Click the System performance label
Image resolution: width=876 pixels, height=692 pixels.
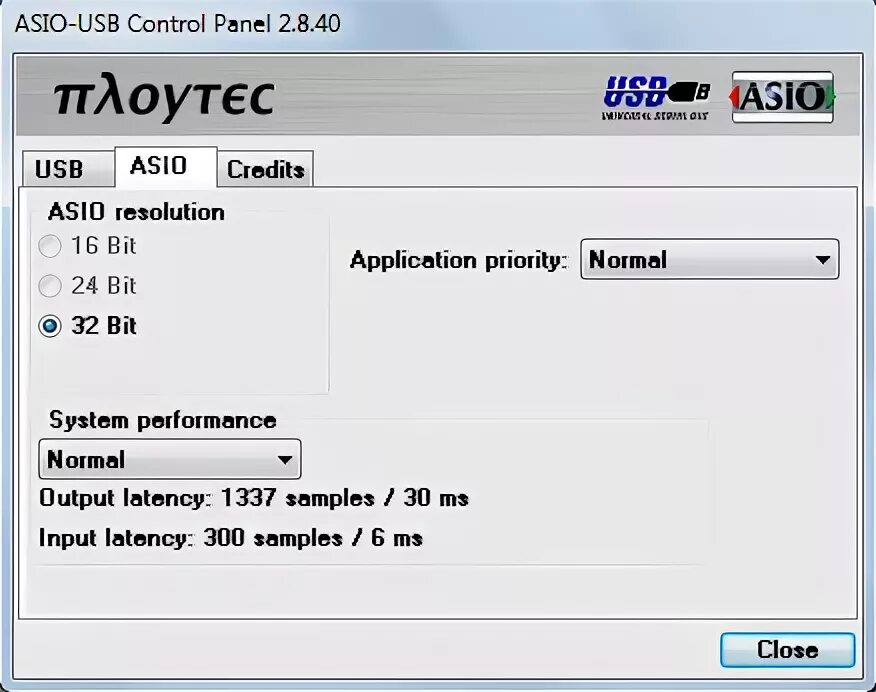(163, 420)
